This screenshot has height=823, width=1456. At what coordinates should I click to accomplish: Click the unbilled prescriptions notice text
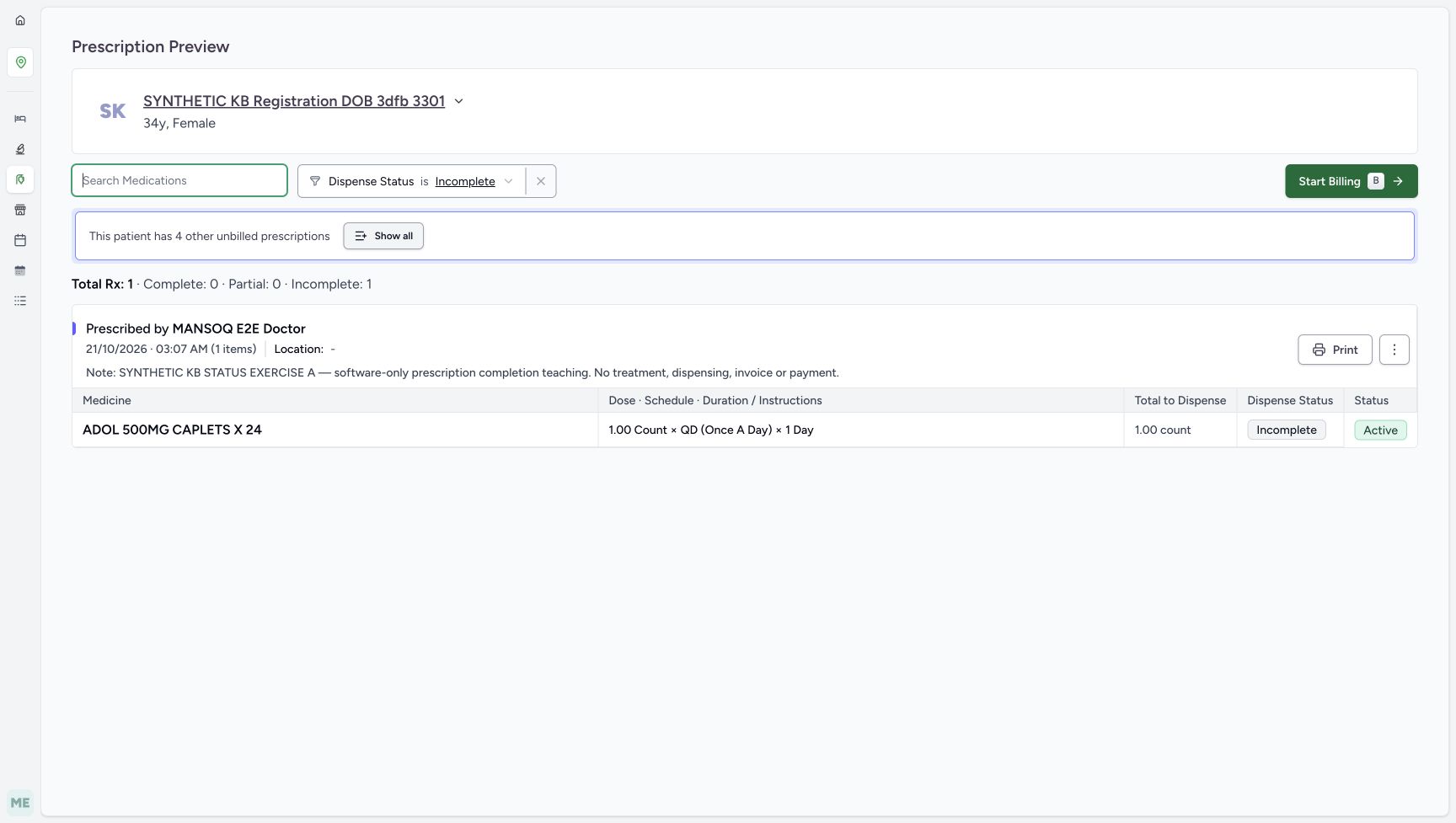(210, 236)
